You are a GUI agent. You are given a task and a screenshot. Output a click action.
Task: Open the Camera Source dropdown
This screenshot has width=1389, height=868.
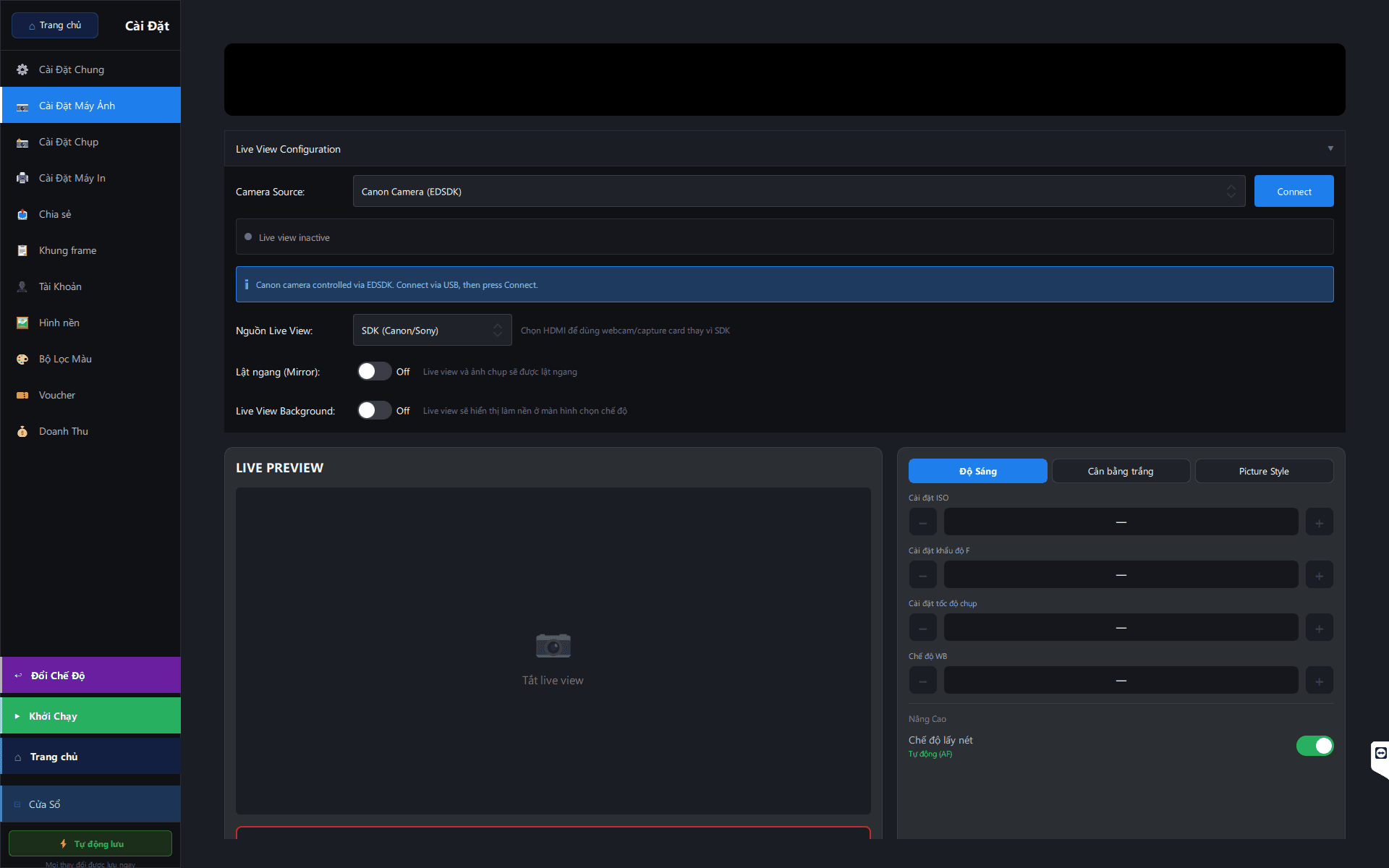pyautogui.click(x=799, y=191)
